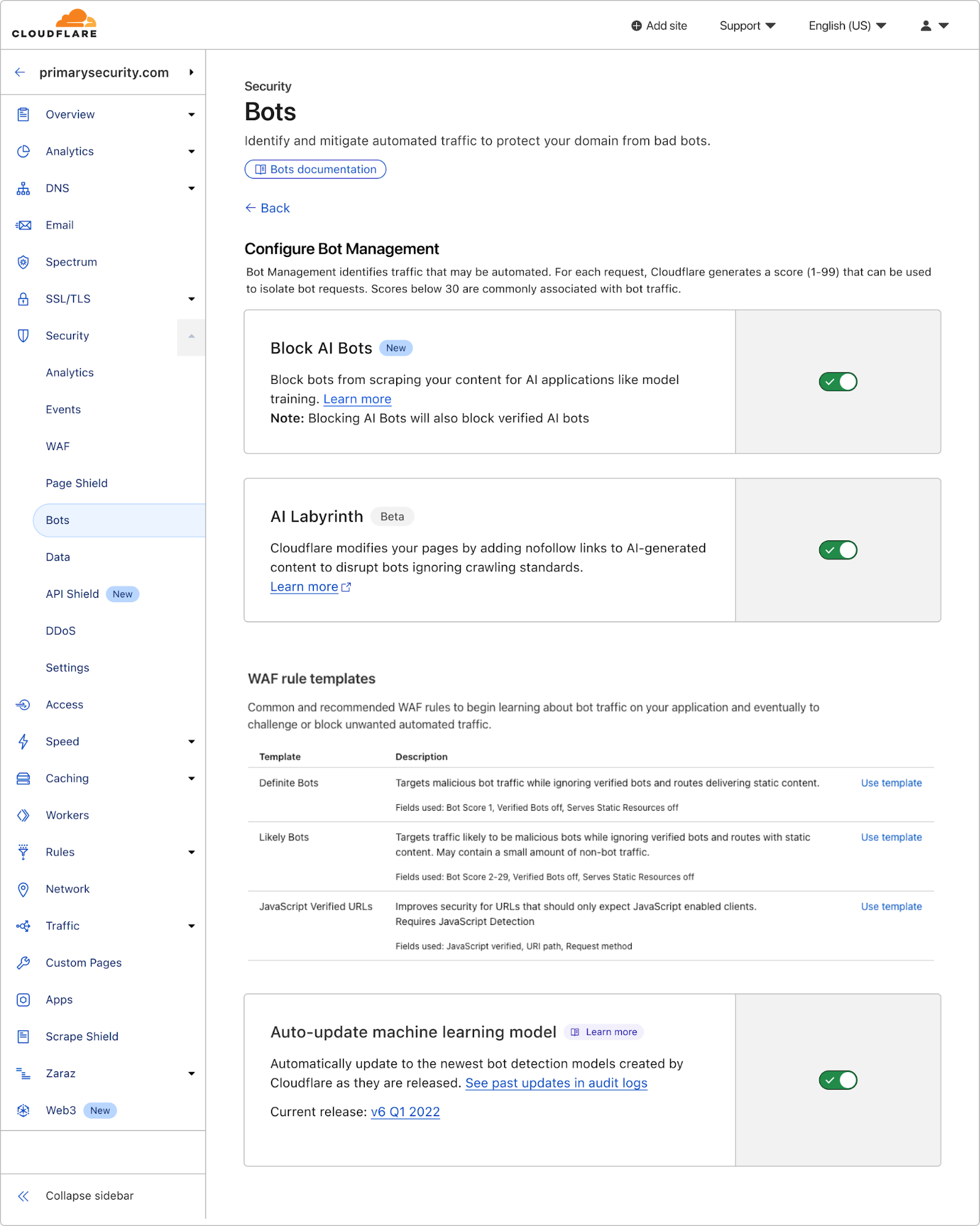
Task: Open the English (US) language dropdown
Action: tap(847, 26)
